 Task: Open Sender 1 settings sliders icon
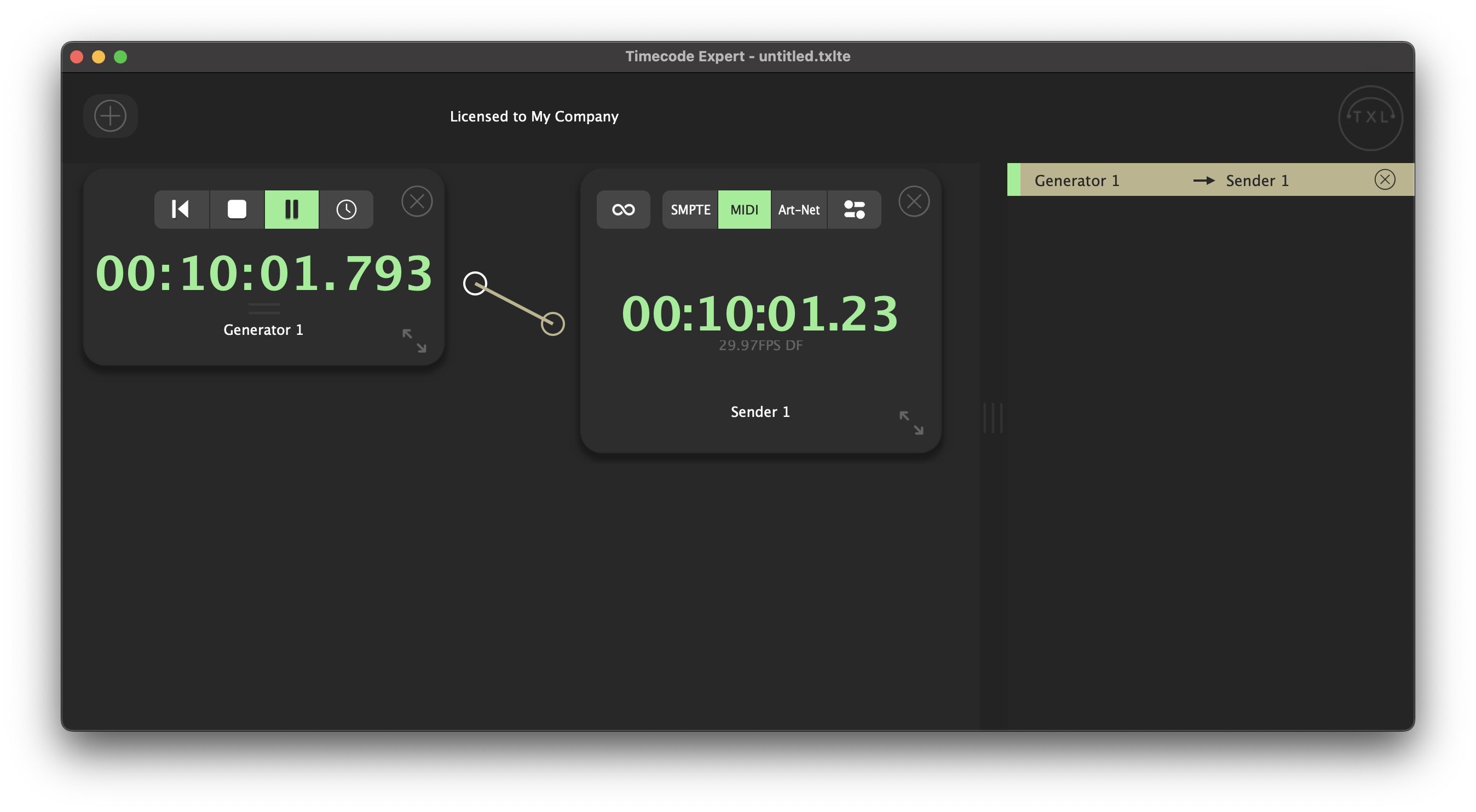click(x=854, y=210)
